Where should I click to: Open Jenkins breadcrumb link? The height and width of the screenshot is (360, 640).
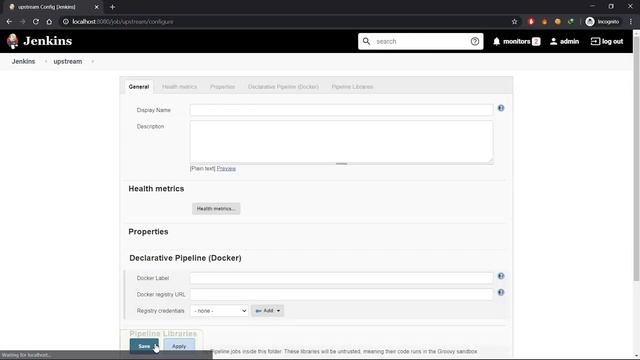coord(23,62)
